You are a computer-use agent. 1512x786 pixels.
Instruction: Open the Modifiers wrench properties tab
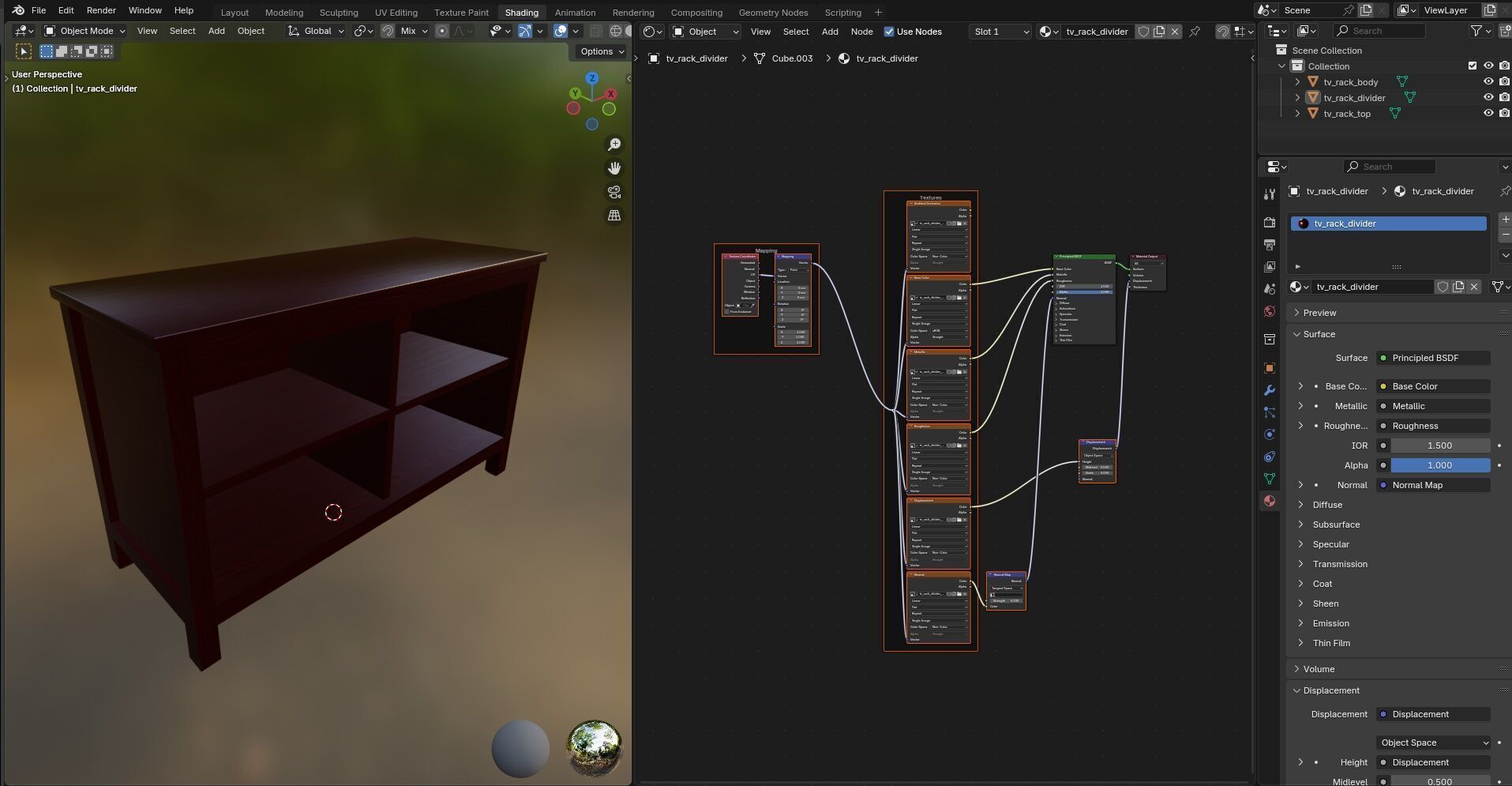[x=1269, y=390]
